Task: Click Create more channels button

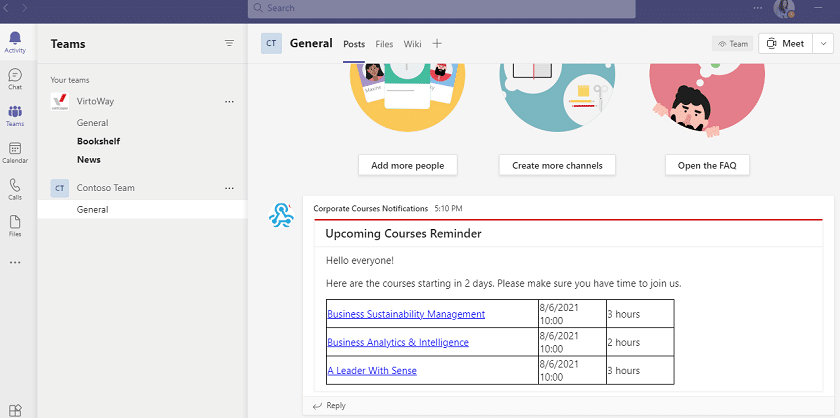Action: click(557, 166)
